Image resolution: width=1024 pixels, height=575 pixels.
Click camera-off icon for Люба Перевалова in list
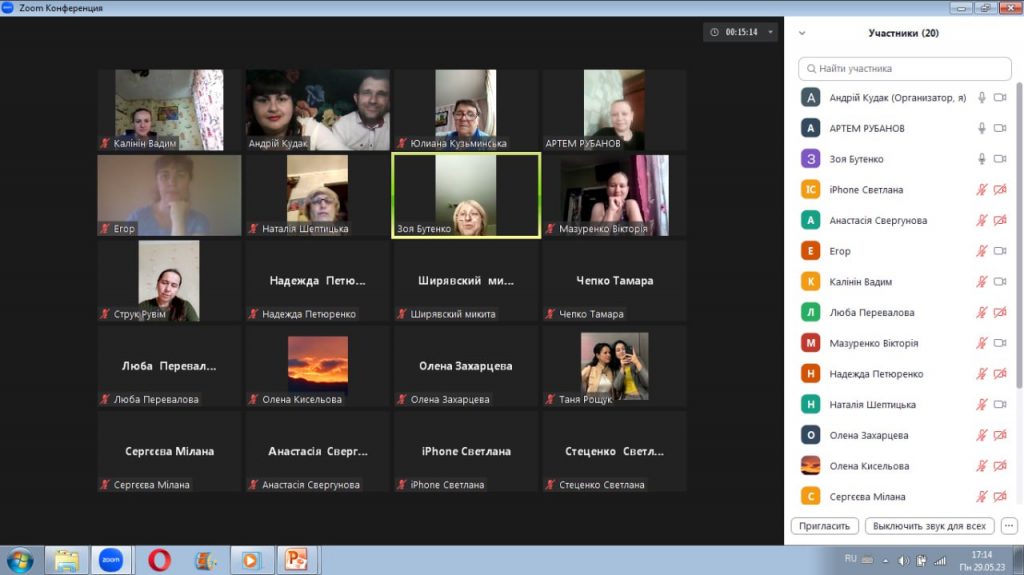point(1000,312)
